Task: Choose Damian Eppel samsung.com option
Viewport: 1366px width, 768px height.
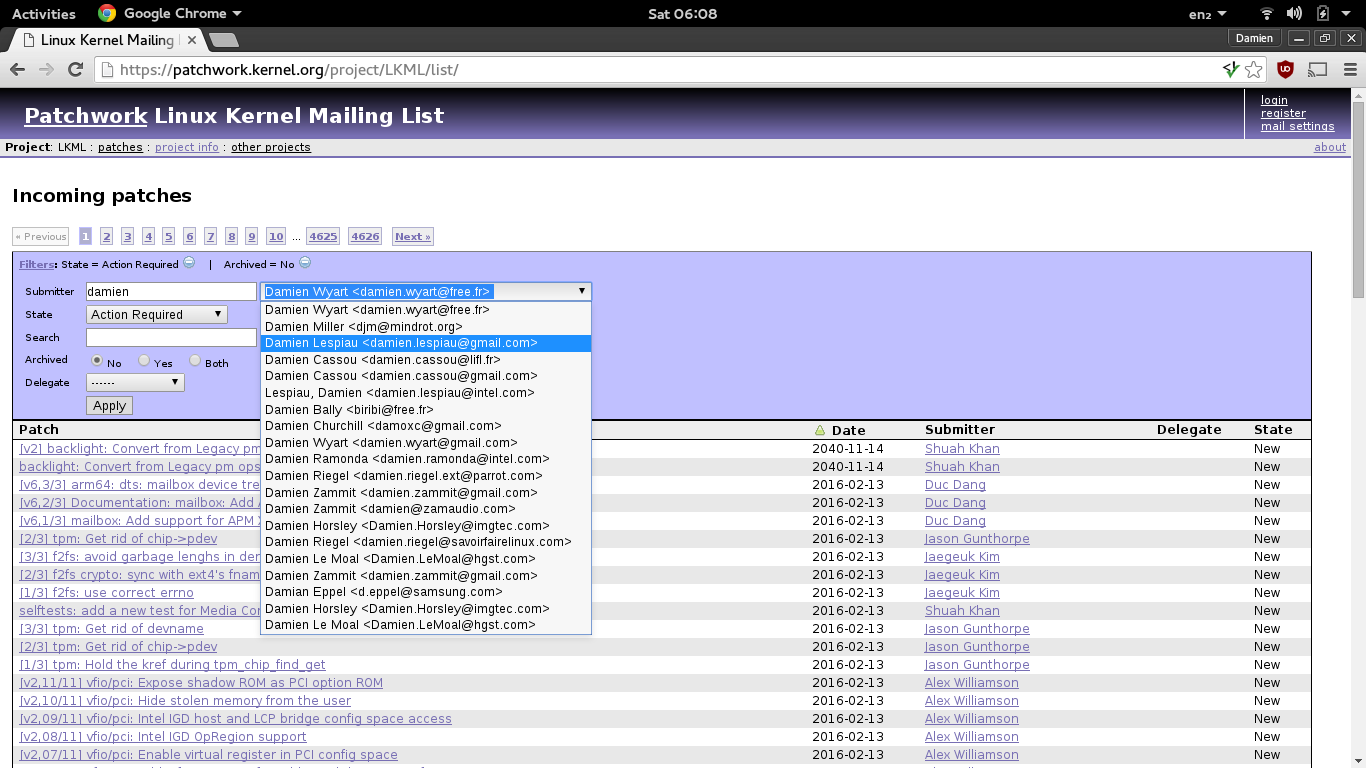Action: coord(426,592)
